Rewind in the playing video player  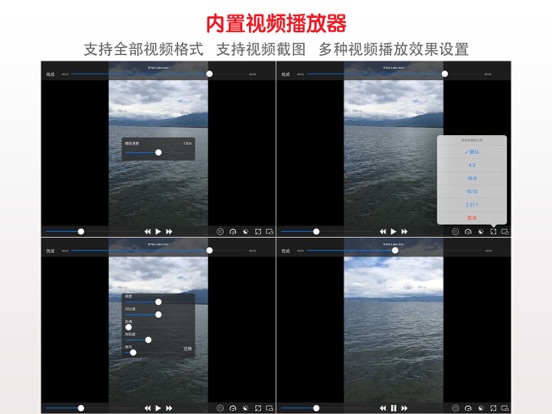click(x=383, y=408)
